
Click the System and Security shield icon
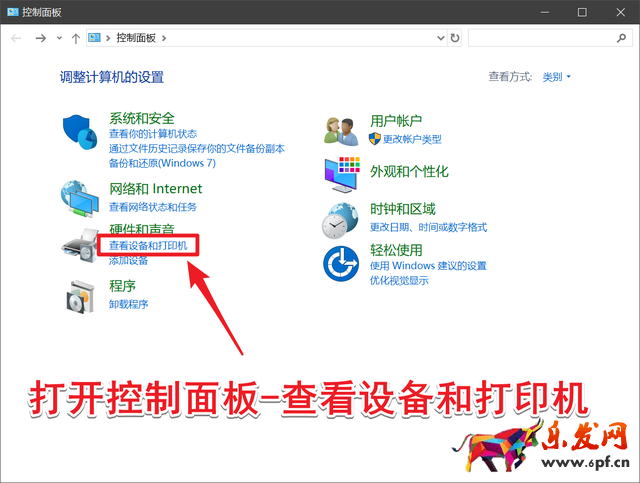(x=81, y=132)
